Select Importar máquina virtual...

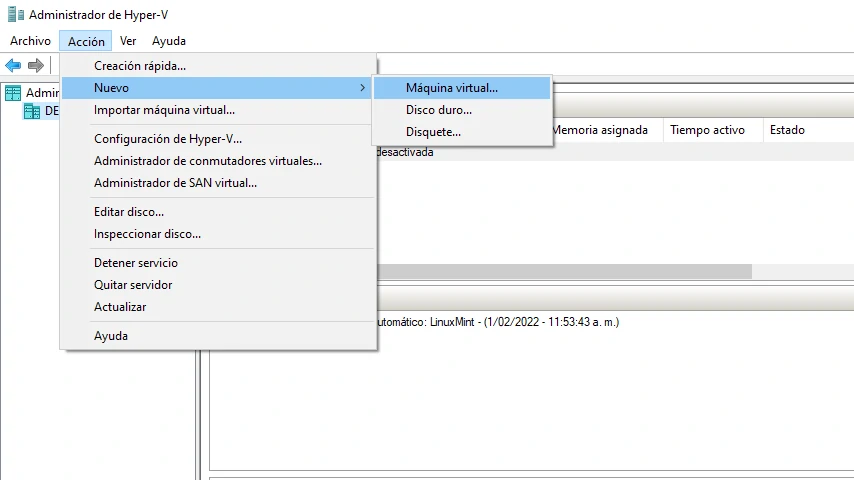click(x=218, y=110)
